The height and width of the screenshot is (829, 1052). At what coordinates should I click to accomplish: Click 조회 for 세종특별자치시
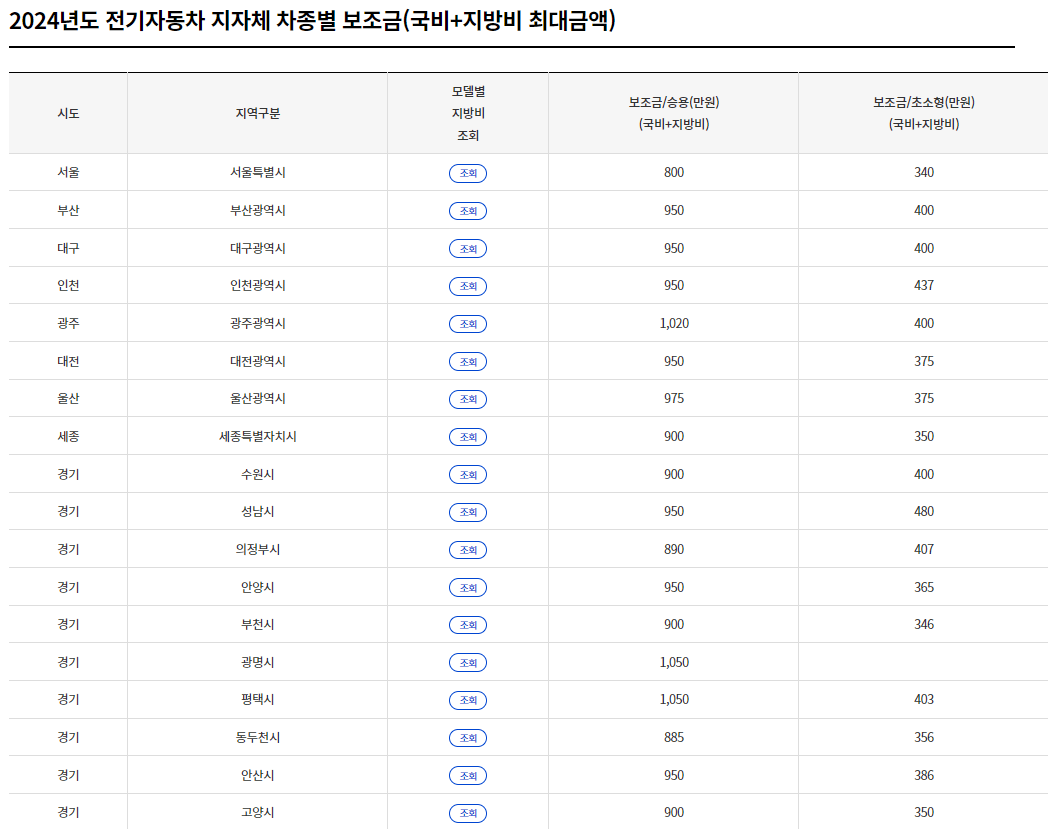click(x=467, y=436)
